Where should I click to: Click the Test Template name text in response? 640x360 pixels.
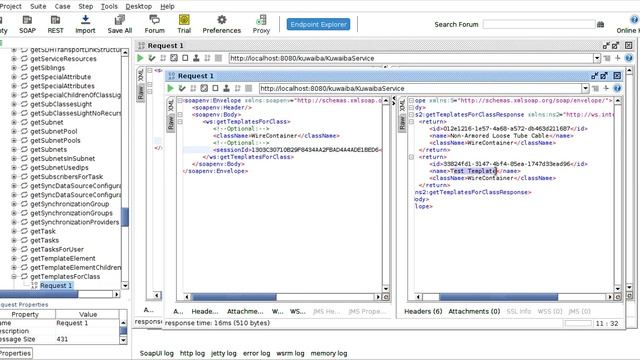(x=473, y=171)
